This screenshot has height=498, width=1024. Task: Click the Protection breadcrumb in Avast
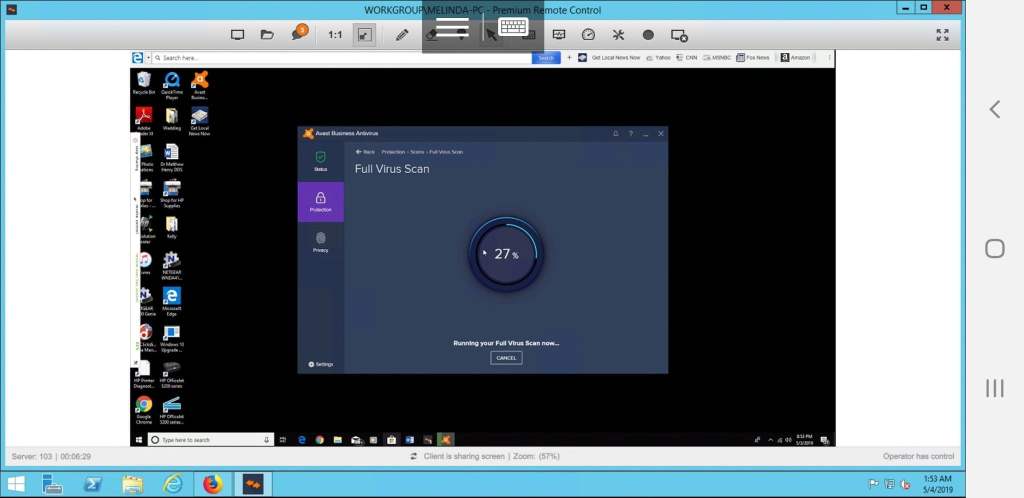point(393,151)
